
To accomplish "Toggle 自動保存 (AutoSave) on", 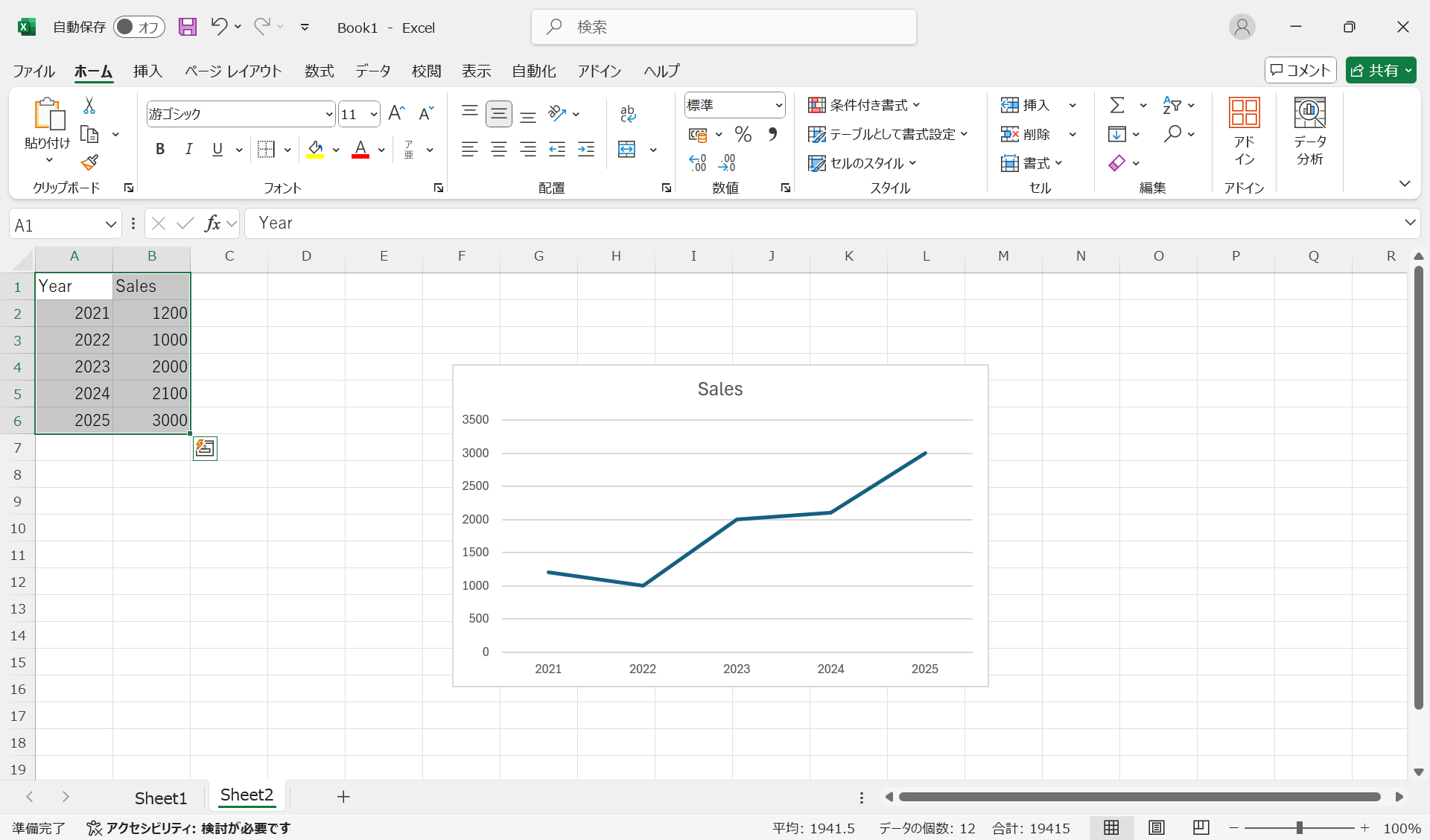I will pos(139,27).
